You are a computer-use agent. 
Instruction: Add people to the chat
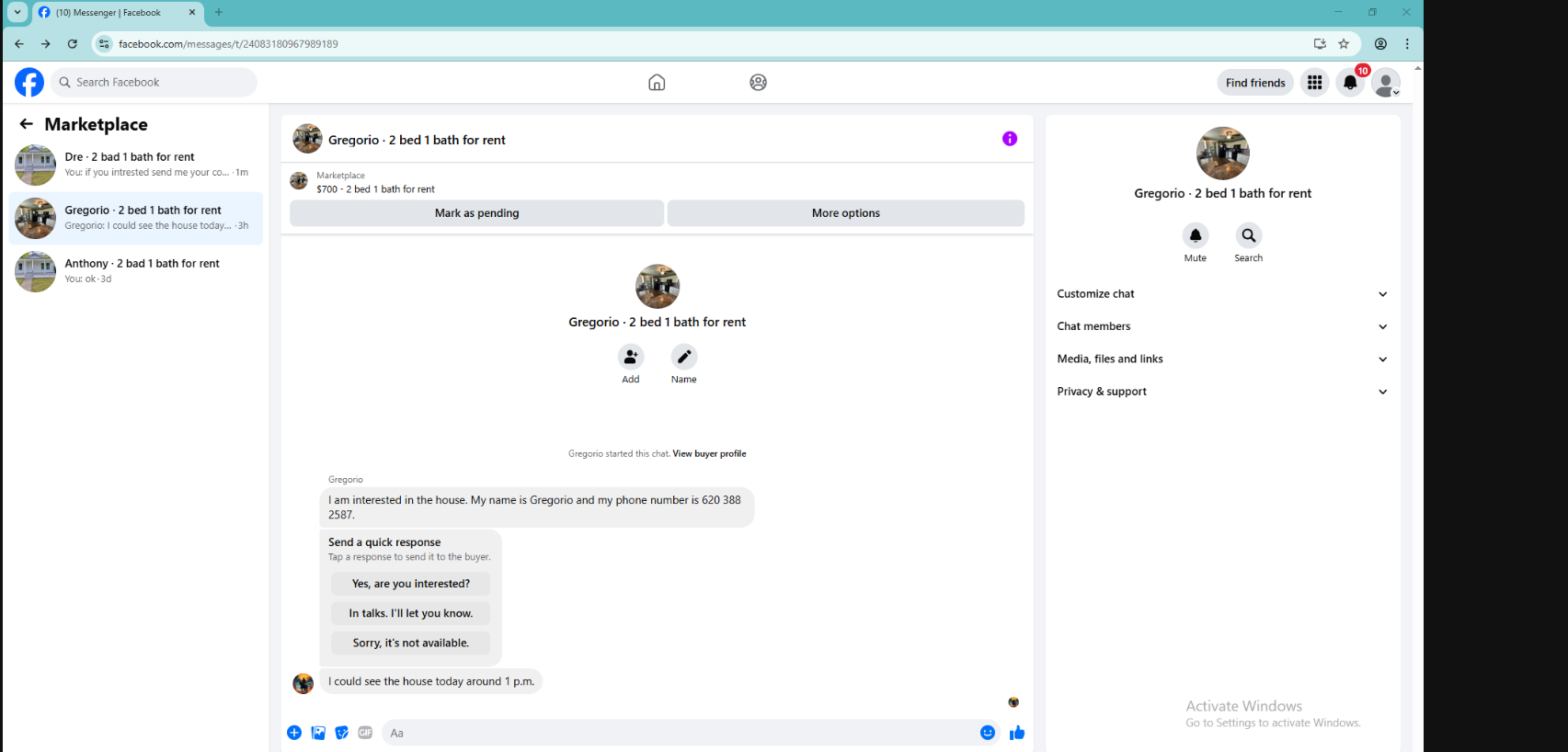[631, 357]
